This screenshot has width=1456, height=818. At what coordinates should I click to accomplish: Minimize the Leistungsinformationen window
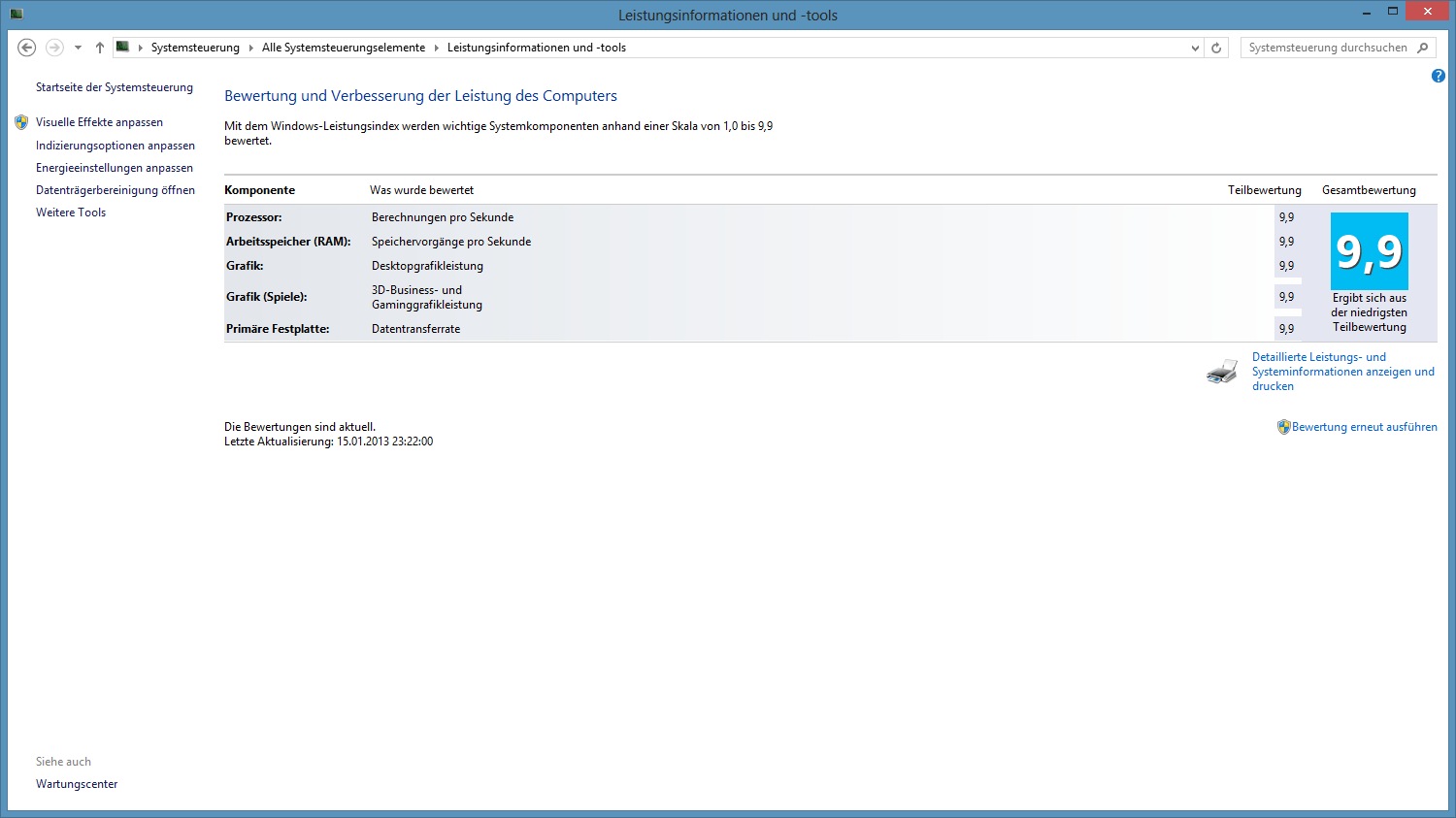click(x=1366, y=12)
